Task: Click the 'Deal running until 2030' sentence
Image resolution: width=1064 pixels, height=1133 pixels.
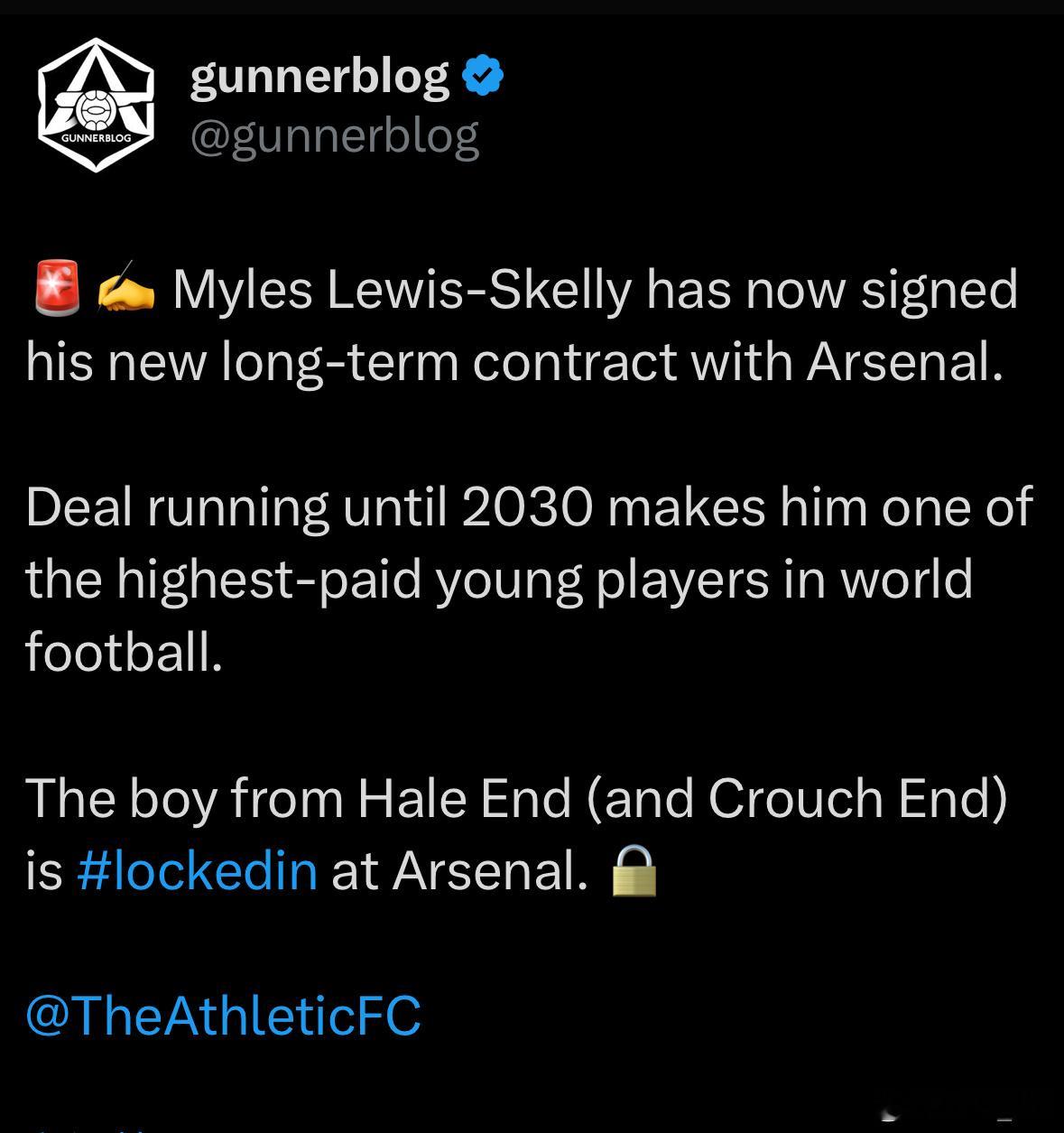Action: click(x=309, y=507)
